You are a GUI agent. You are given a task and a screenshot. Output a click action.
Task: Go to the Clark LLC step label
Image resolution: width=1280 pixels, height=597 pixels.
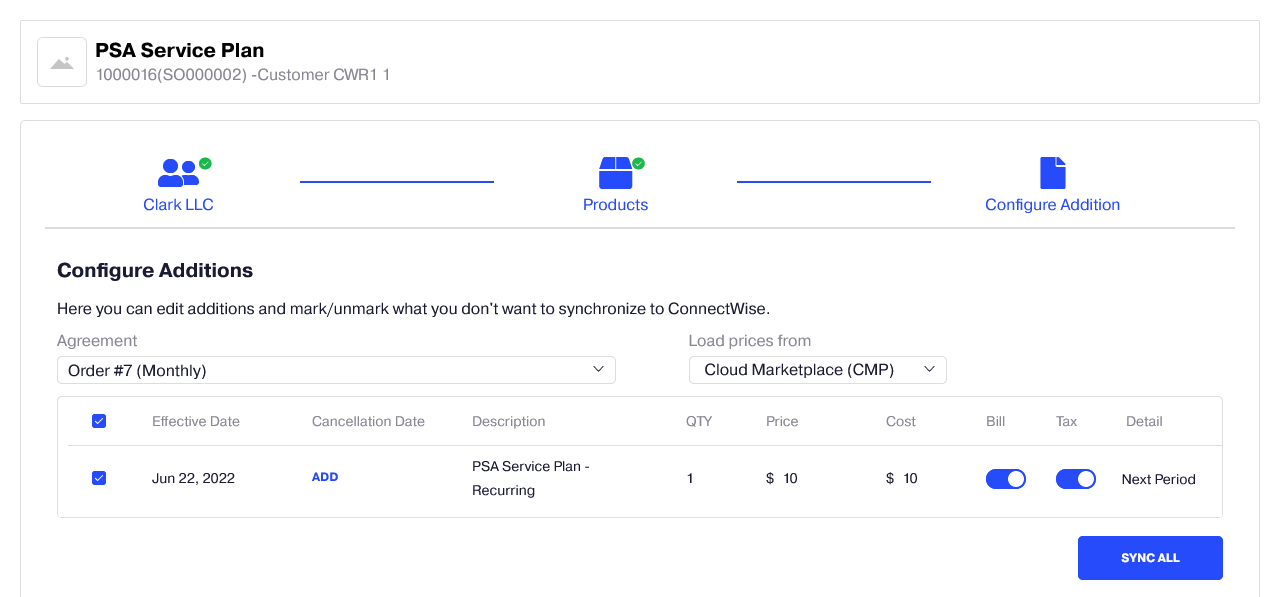(x=178, y=205)
